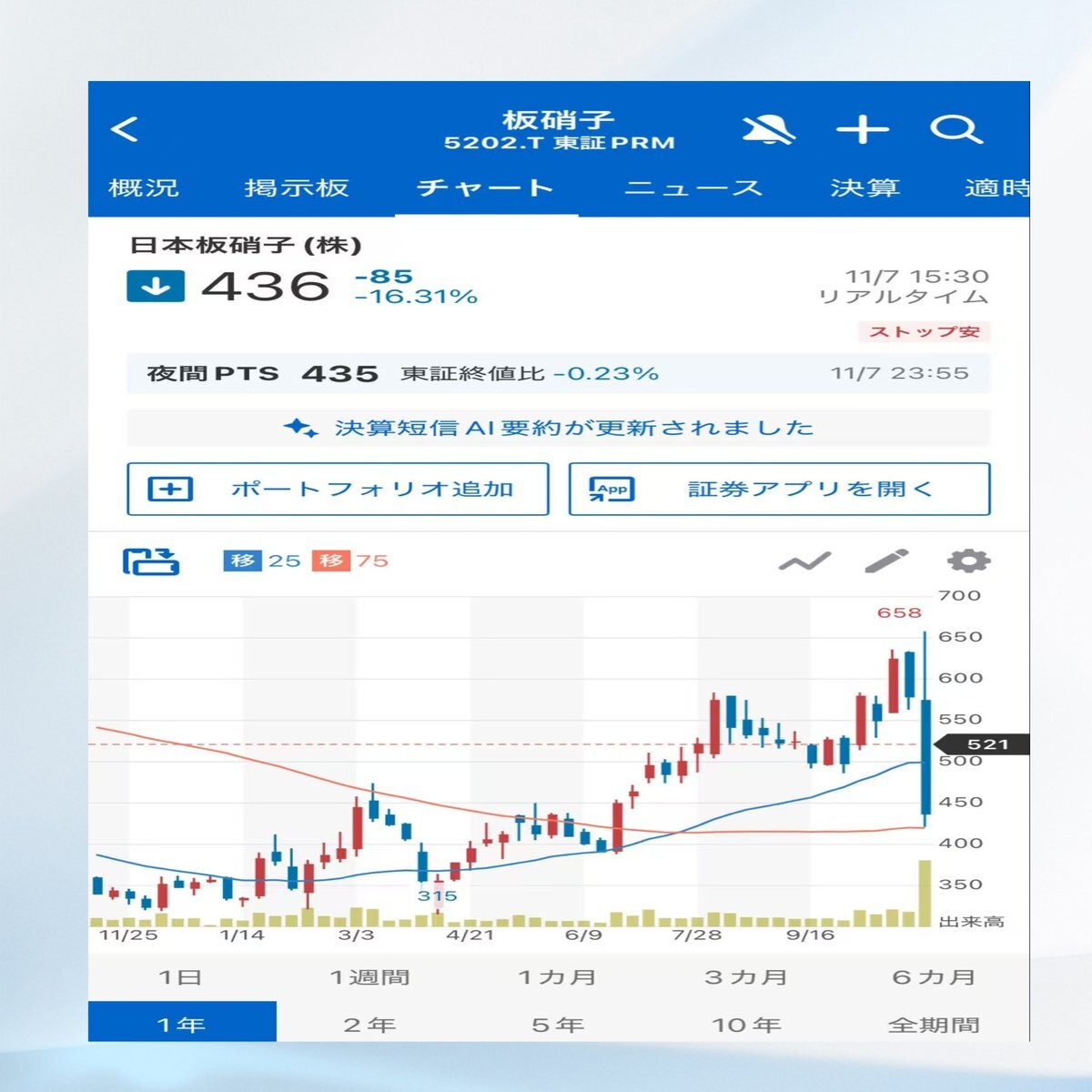Click the tall latest volume bar
1092x1092 pixels.
[x=925, y=893]
